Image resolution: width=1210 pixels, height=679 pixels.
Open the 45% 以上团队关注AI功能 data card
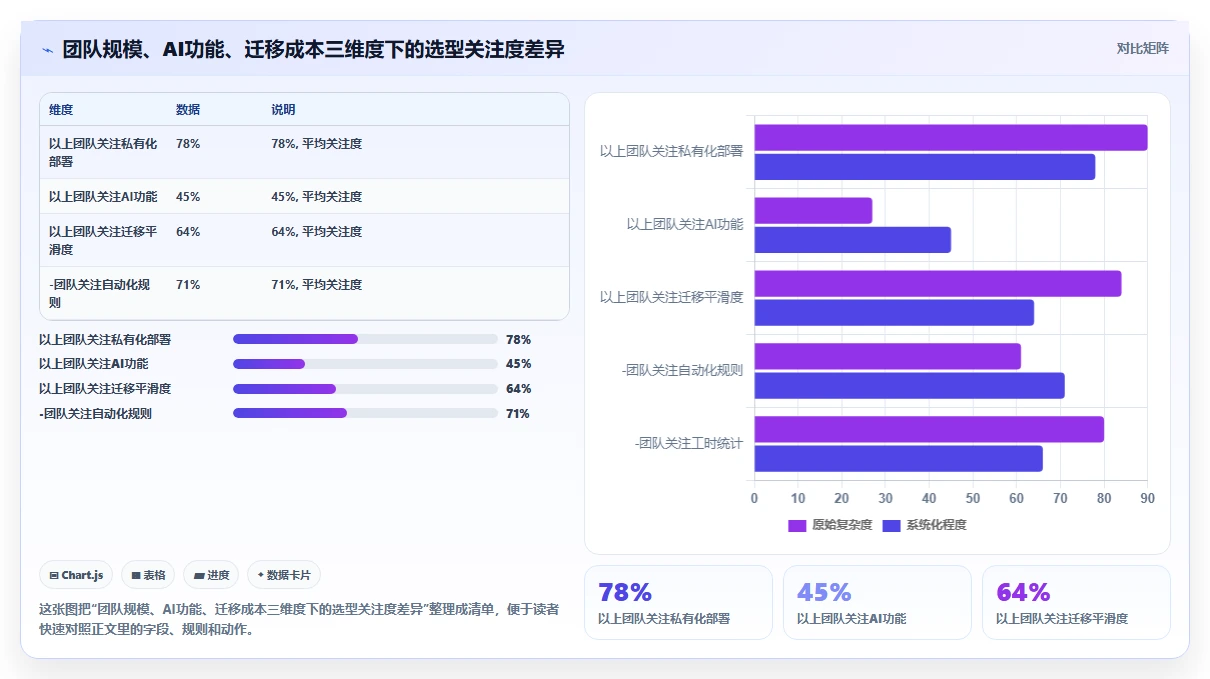[877, 602]
